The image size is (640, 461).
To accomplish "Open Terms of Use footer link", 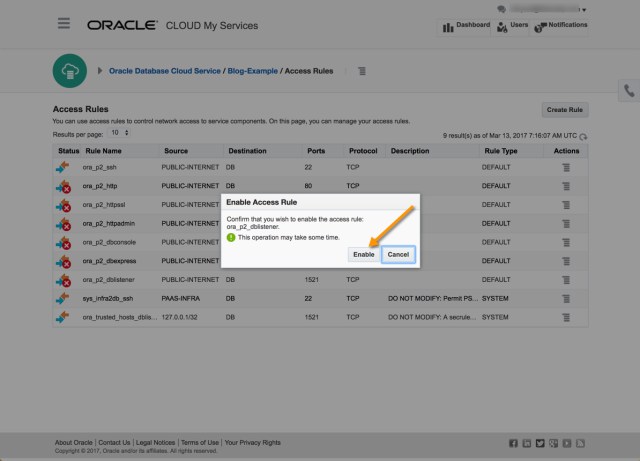I will (x=200, y=443).
